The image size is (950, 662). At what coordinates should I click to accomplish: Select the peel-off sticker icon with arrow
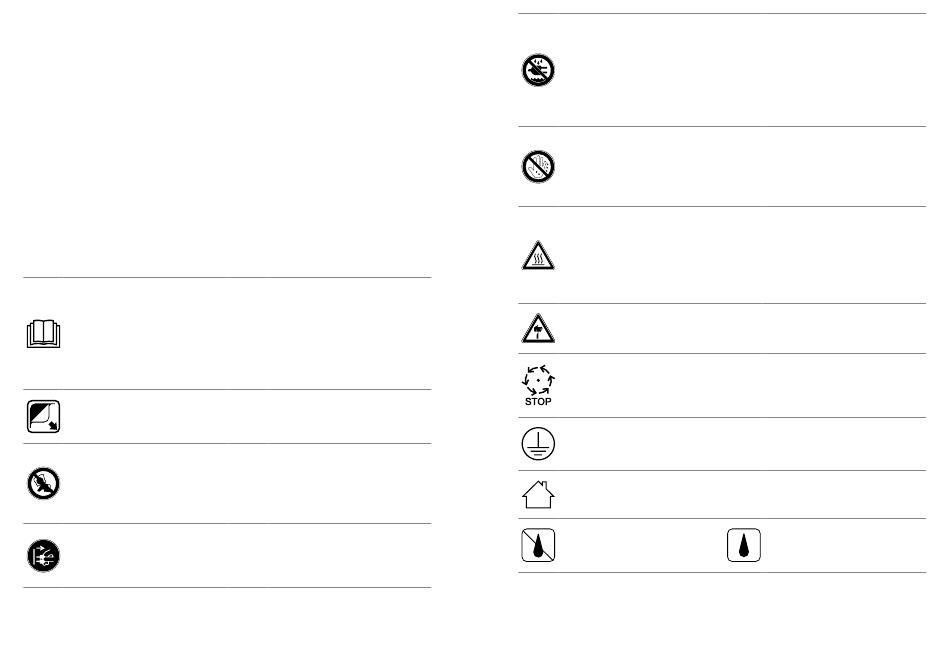44,417
